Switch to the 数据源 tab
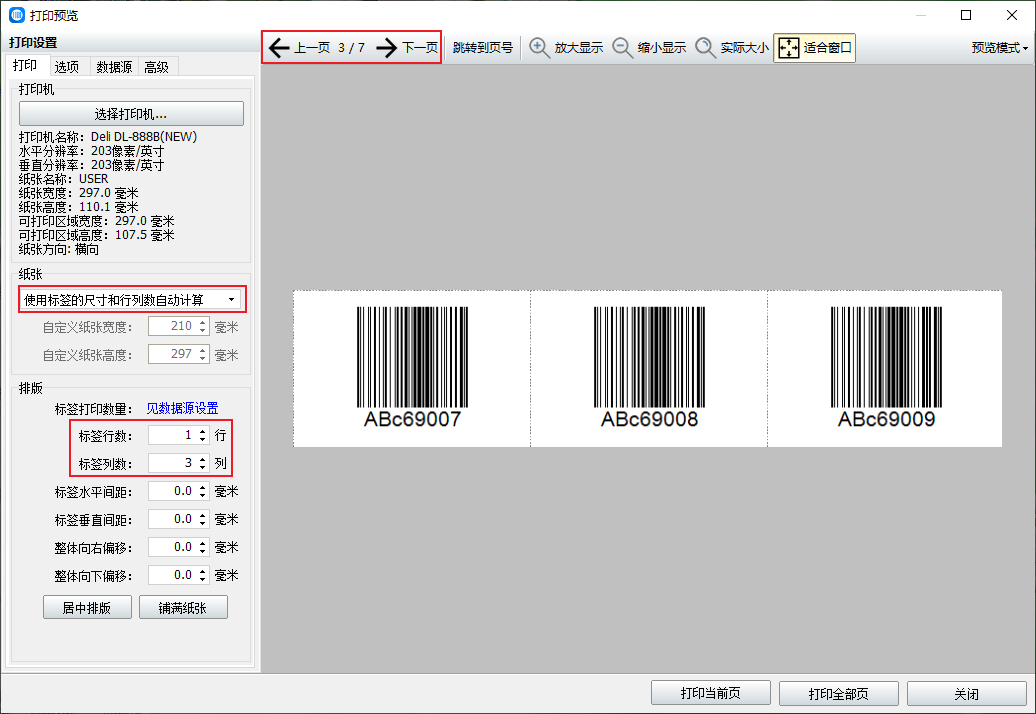This screenshot has height=714, width=1036. [114, 67]
